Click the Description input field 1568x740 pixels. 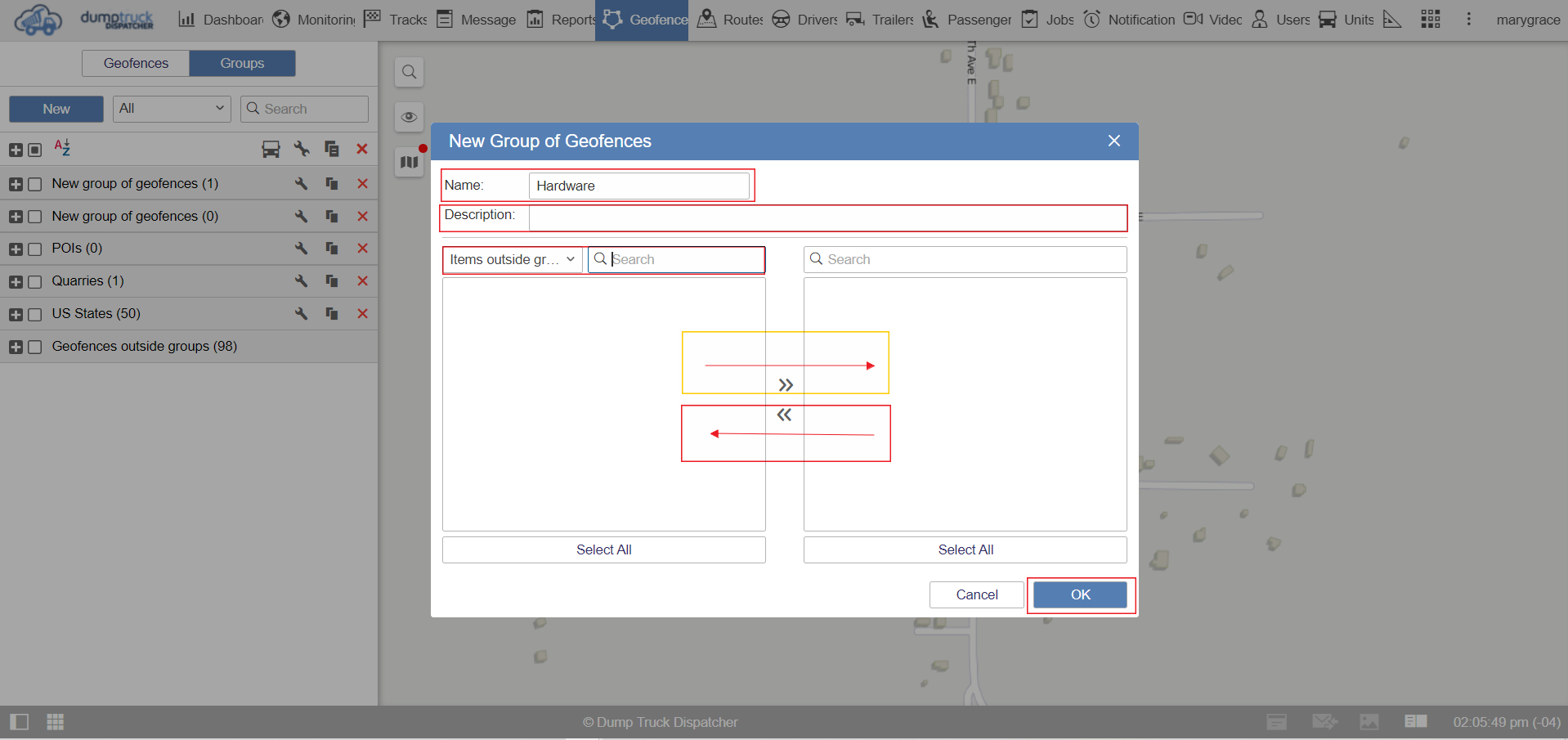click(x=827, y=218)
